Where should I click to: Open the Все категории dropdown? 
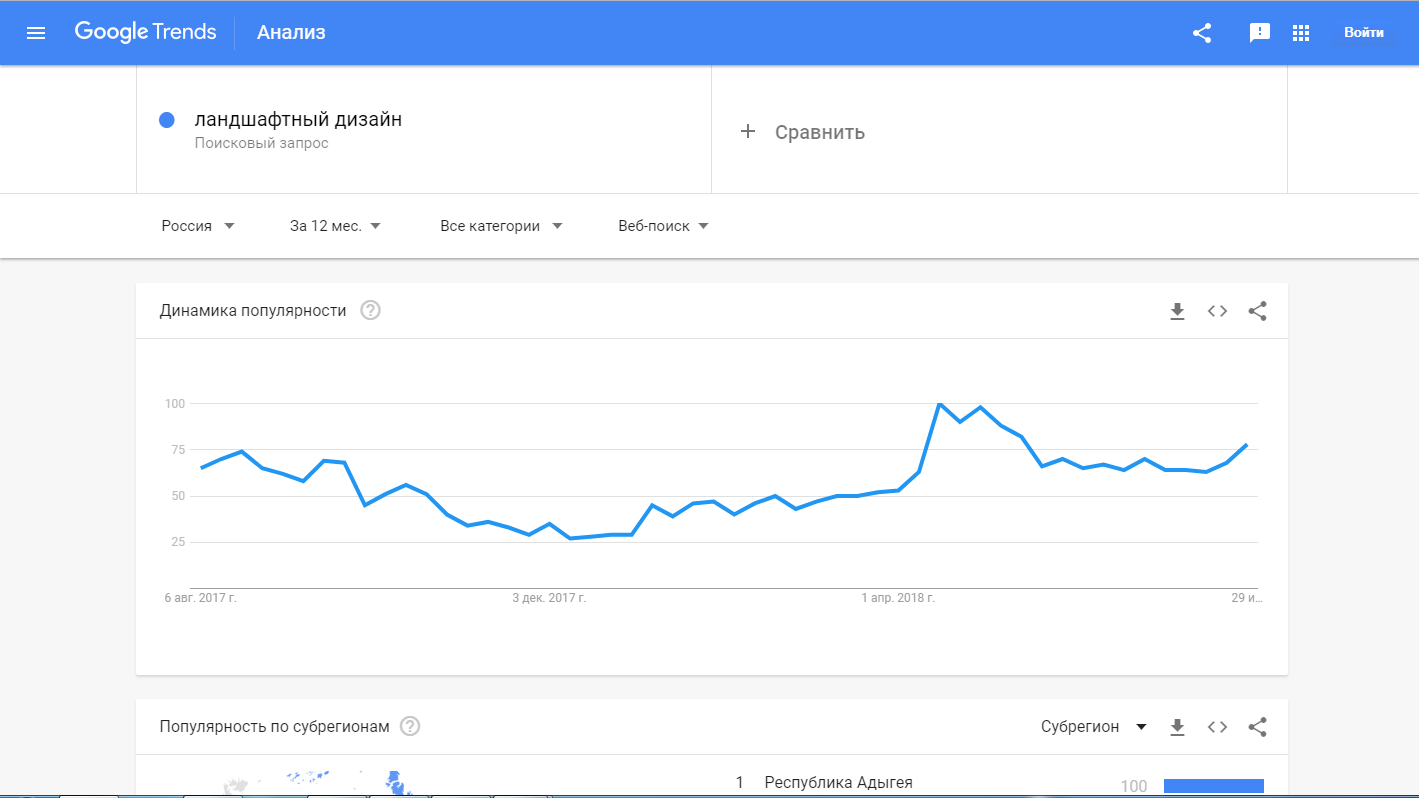click(501, 226)
